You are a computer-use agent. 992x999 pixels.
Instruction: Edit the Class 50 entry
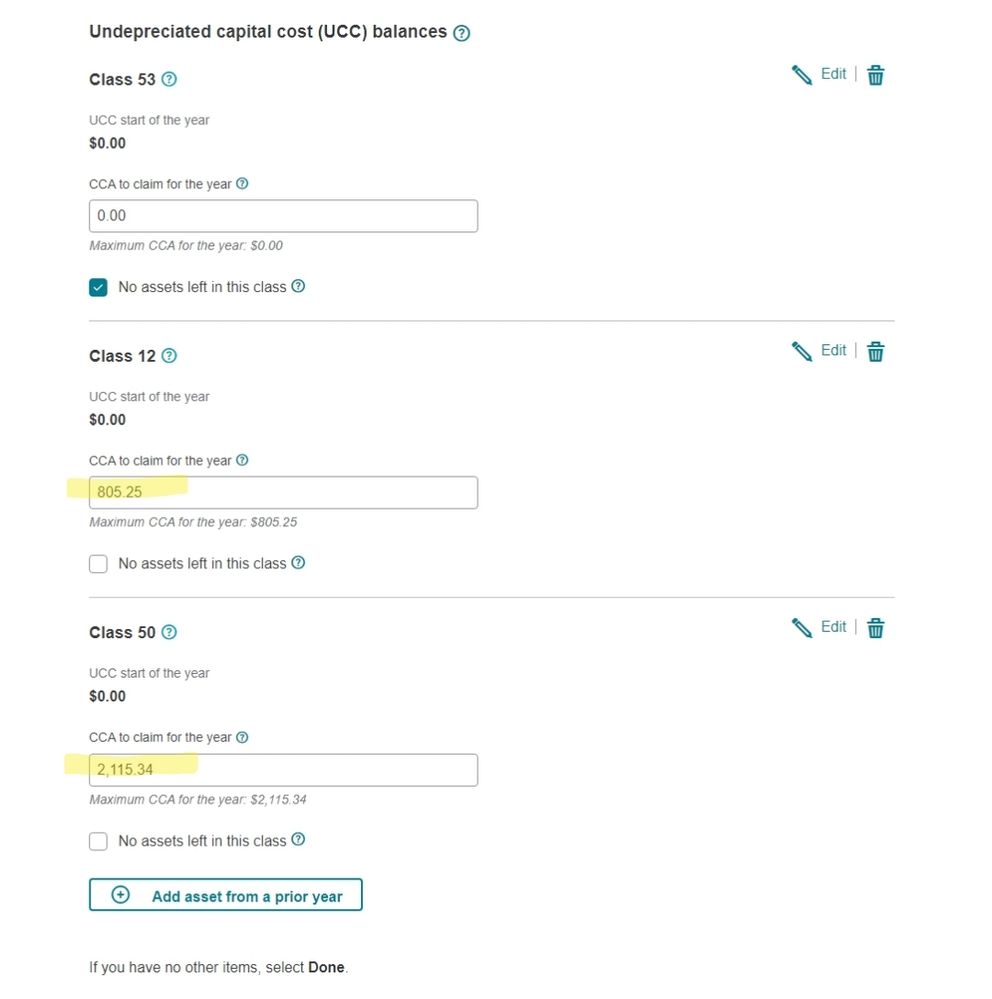point(820,627)
